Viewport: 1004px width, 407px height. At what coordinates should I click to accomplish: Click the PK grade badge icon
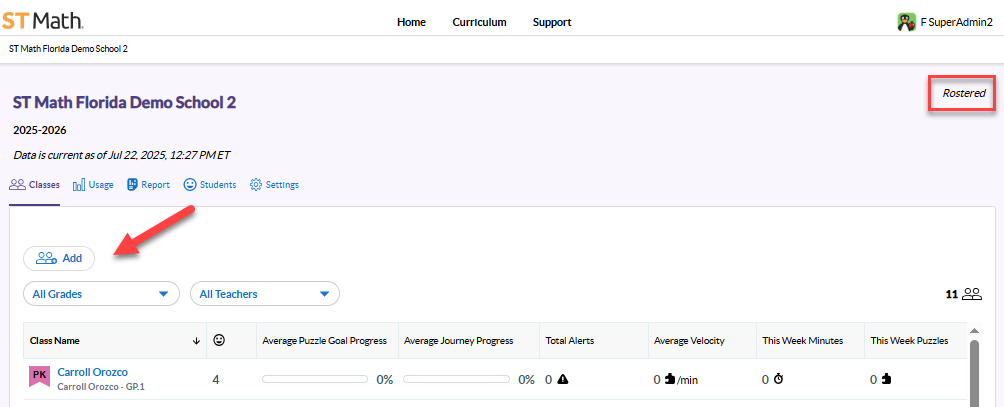[39, 376]
